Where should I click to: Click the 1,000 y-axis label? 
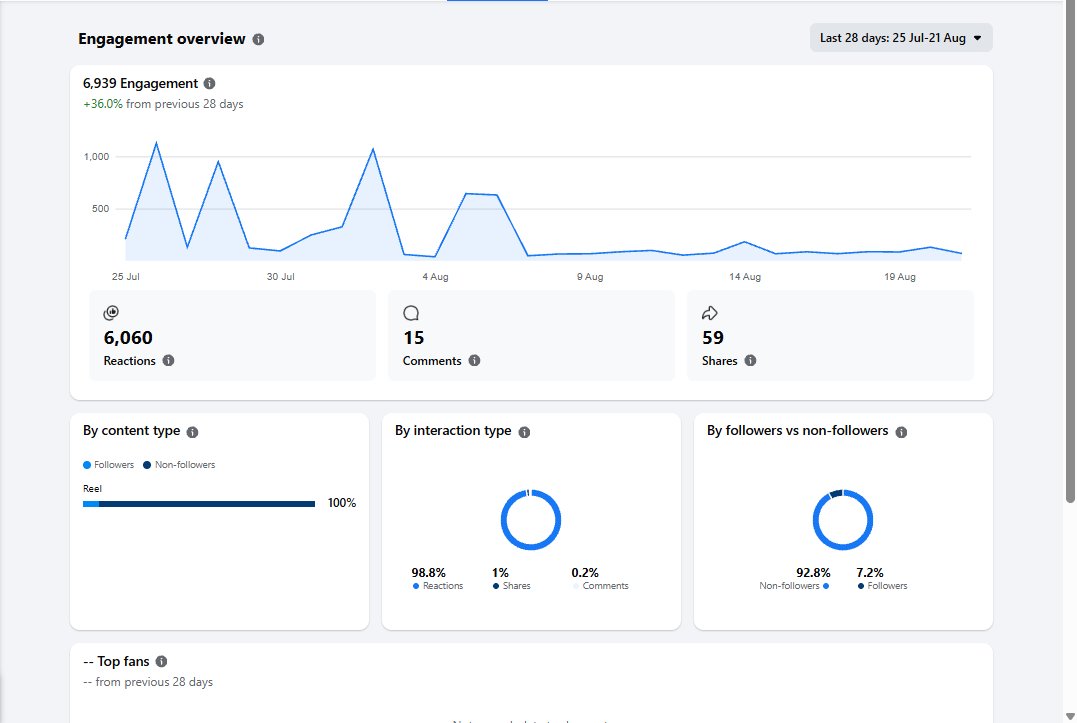click(x=97, y=157)
